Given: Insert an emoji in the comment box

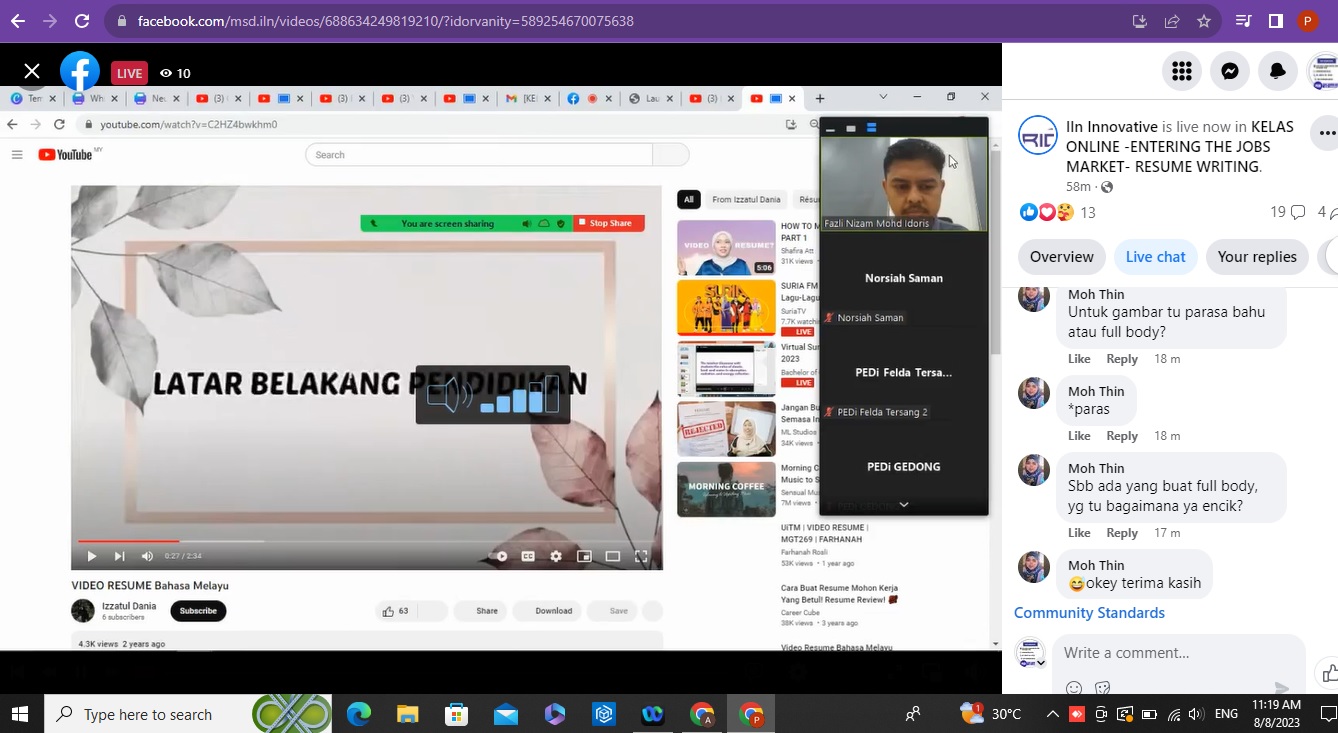Looking at the screenshot, I should click(1074, 688).
